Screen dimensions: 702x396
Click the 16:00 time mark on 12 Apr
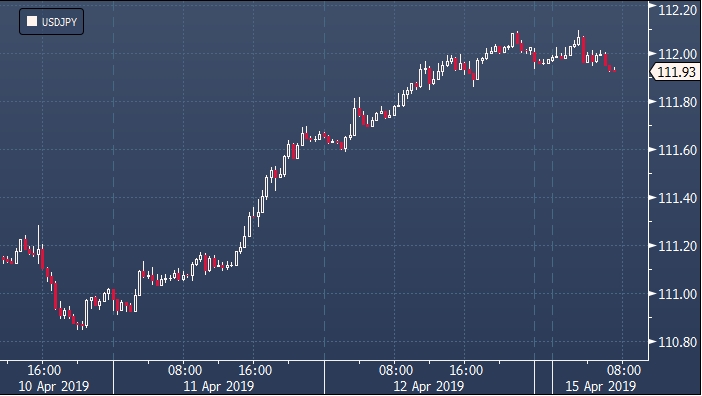pos(466,370)
